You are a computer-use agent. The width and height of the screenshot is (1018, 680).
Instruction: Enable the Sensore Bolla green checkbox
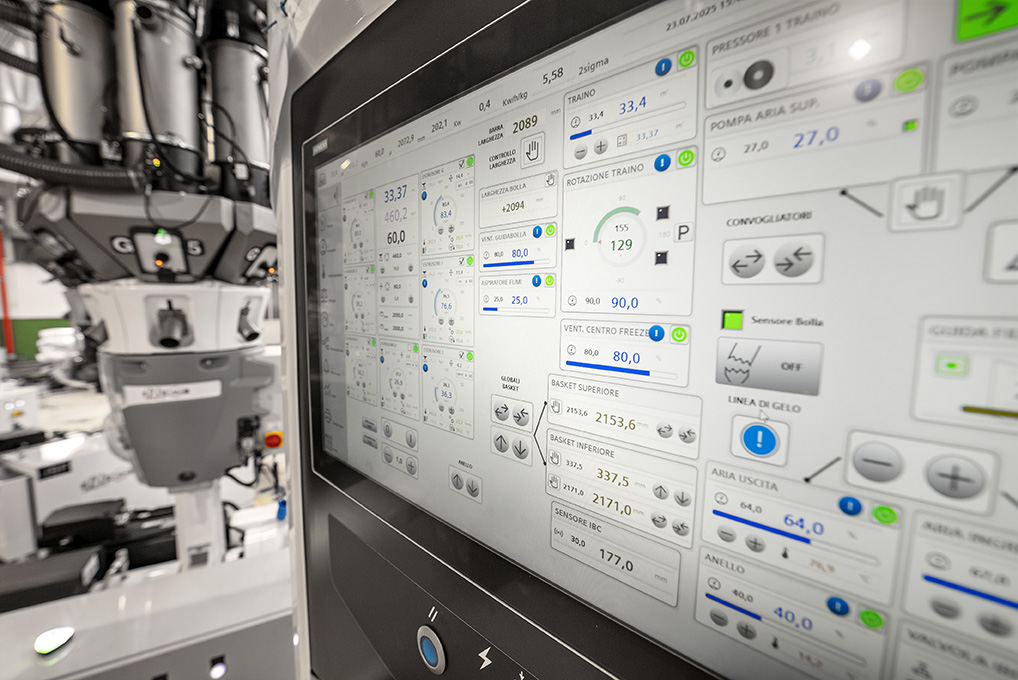pos(733,320)
